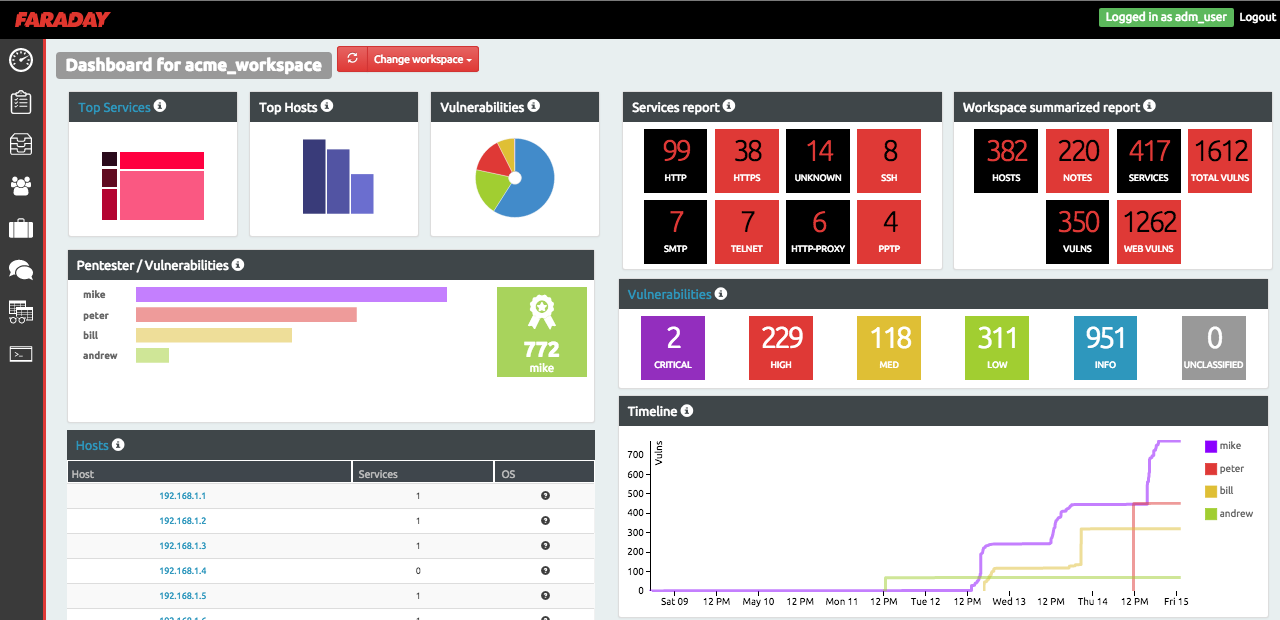
Task: Open the Change workspace dropdown
Action: tap(421, 58)
